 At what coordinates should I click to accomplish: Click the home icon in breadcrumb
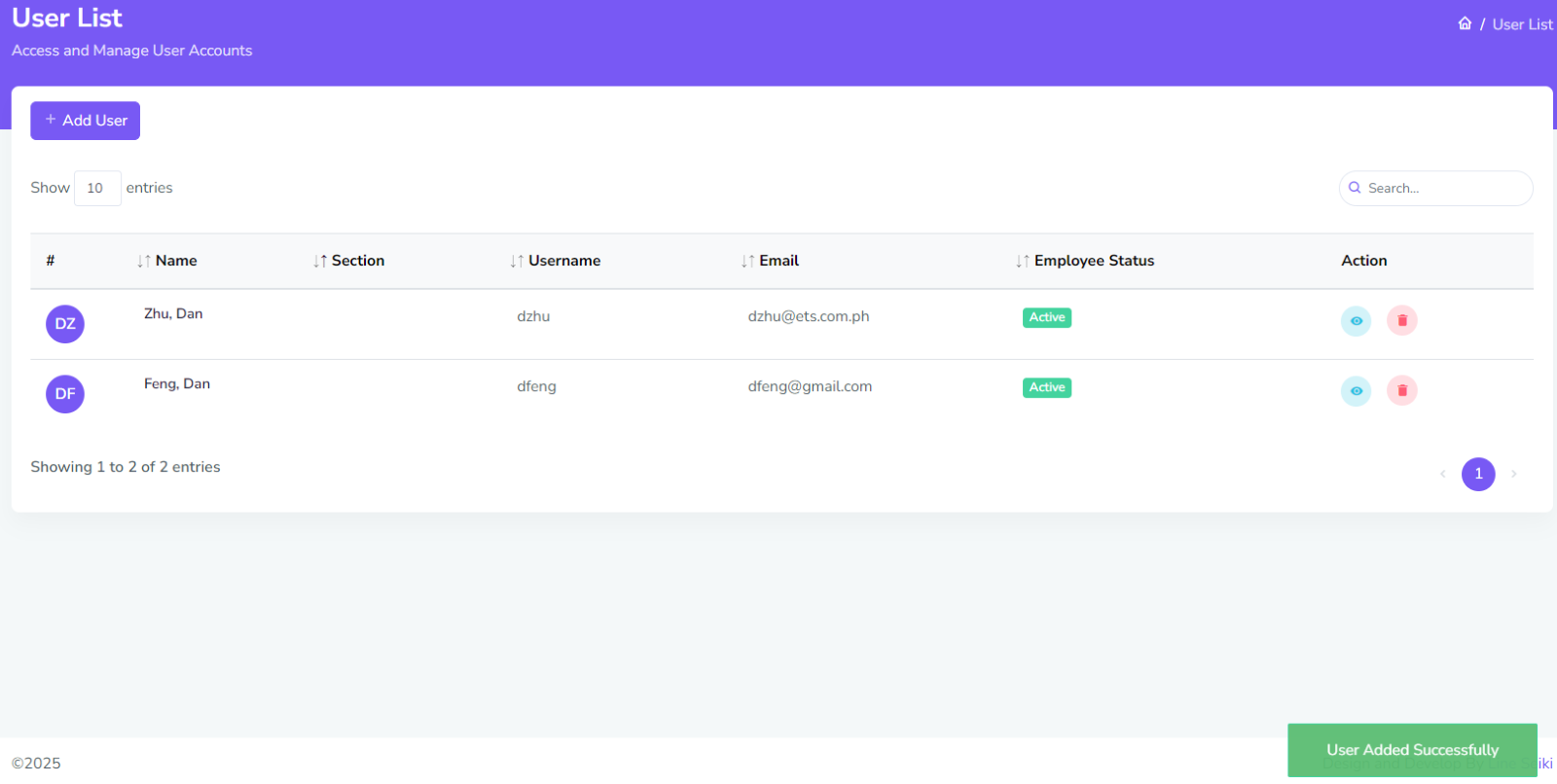click(x=1465, y=23)
